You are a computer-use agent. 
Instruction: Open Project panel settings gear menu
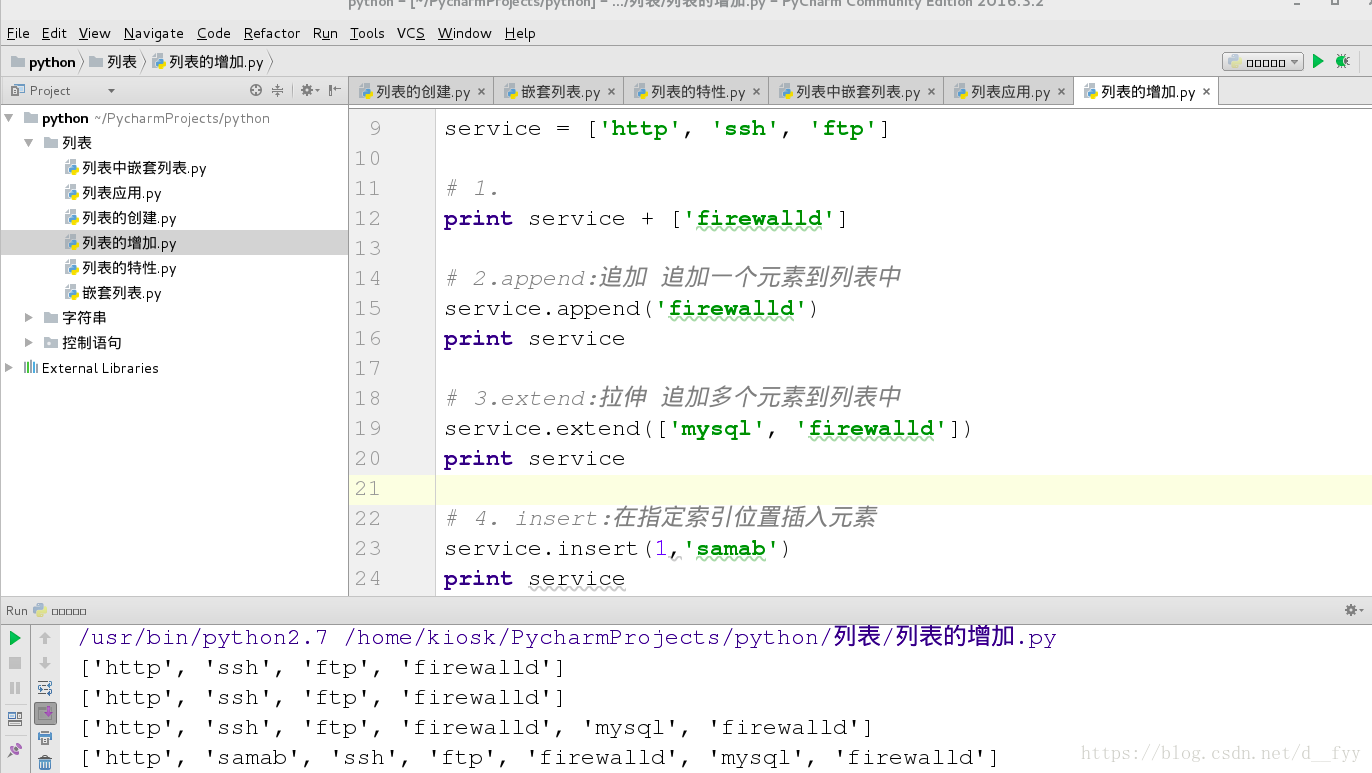tap(309, 90)
